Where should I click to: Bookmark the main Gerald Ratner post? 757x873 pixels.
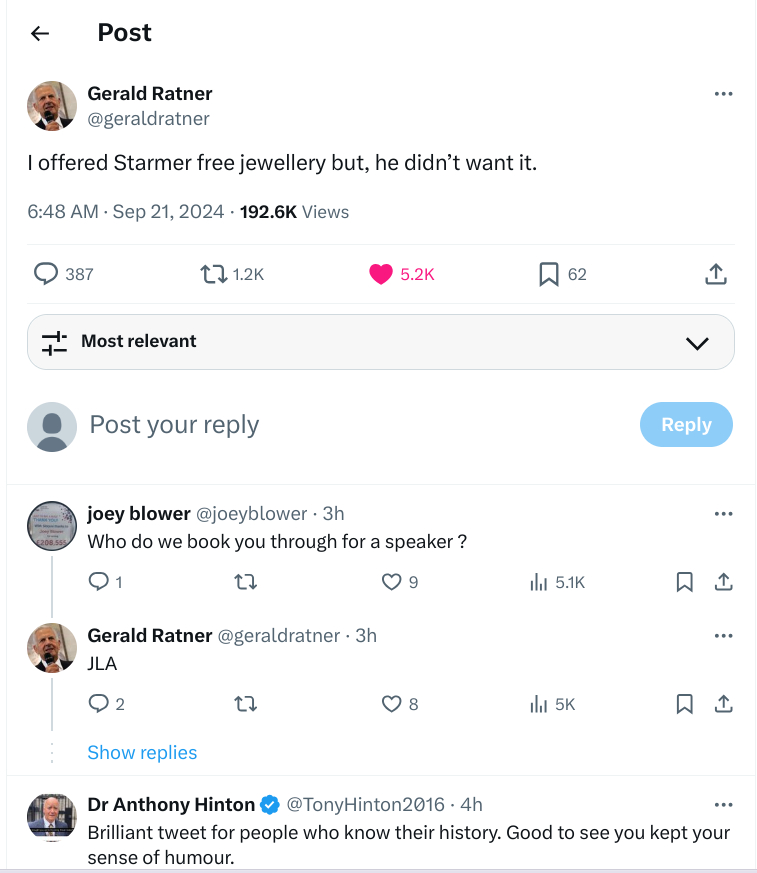pyautogui.click(x=548, y=274)
